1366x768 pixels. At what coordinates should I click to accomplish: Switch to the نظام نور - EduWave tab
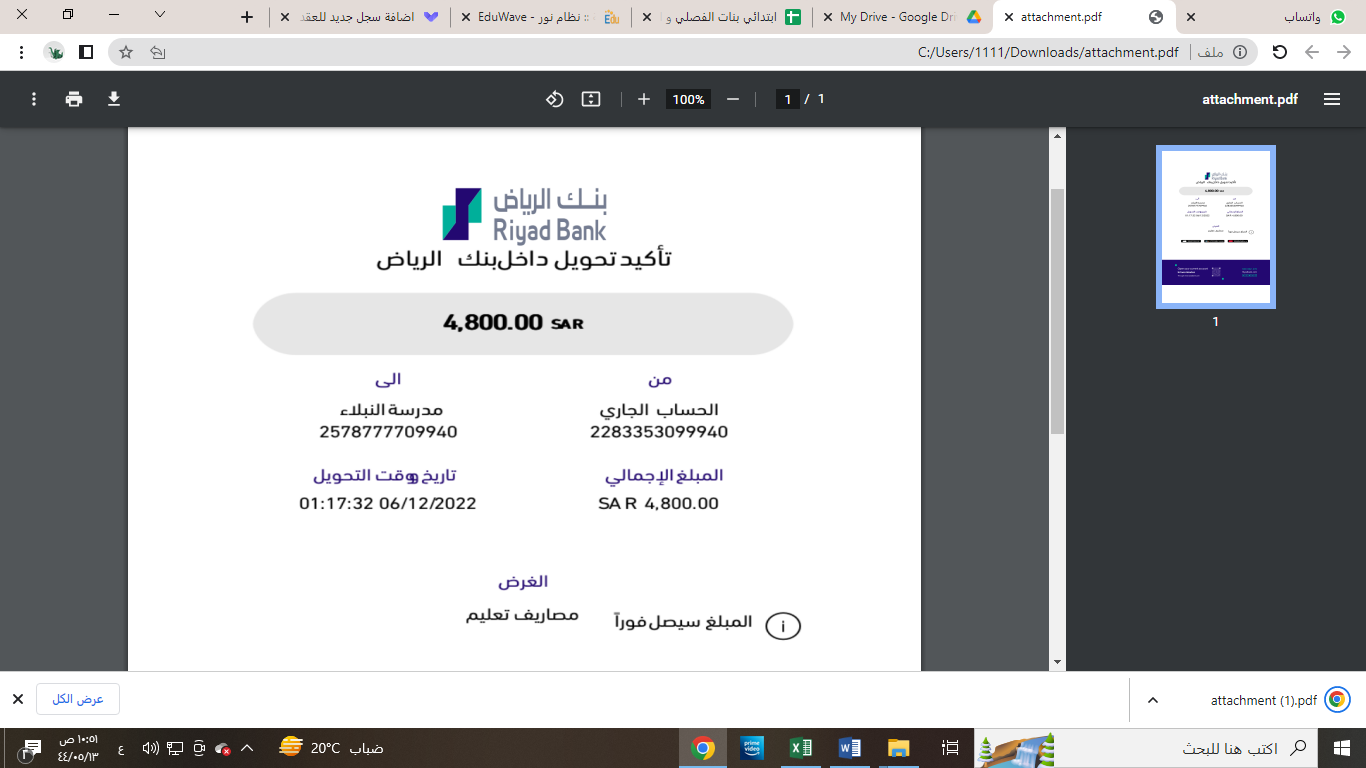(x=540, y=17)
